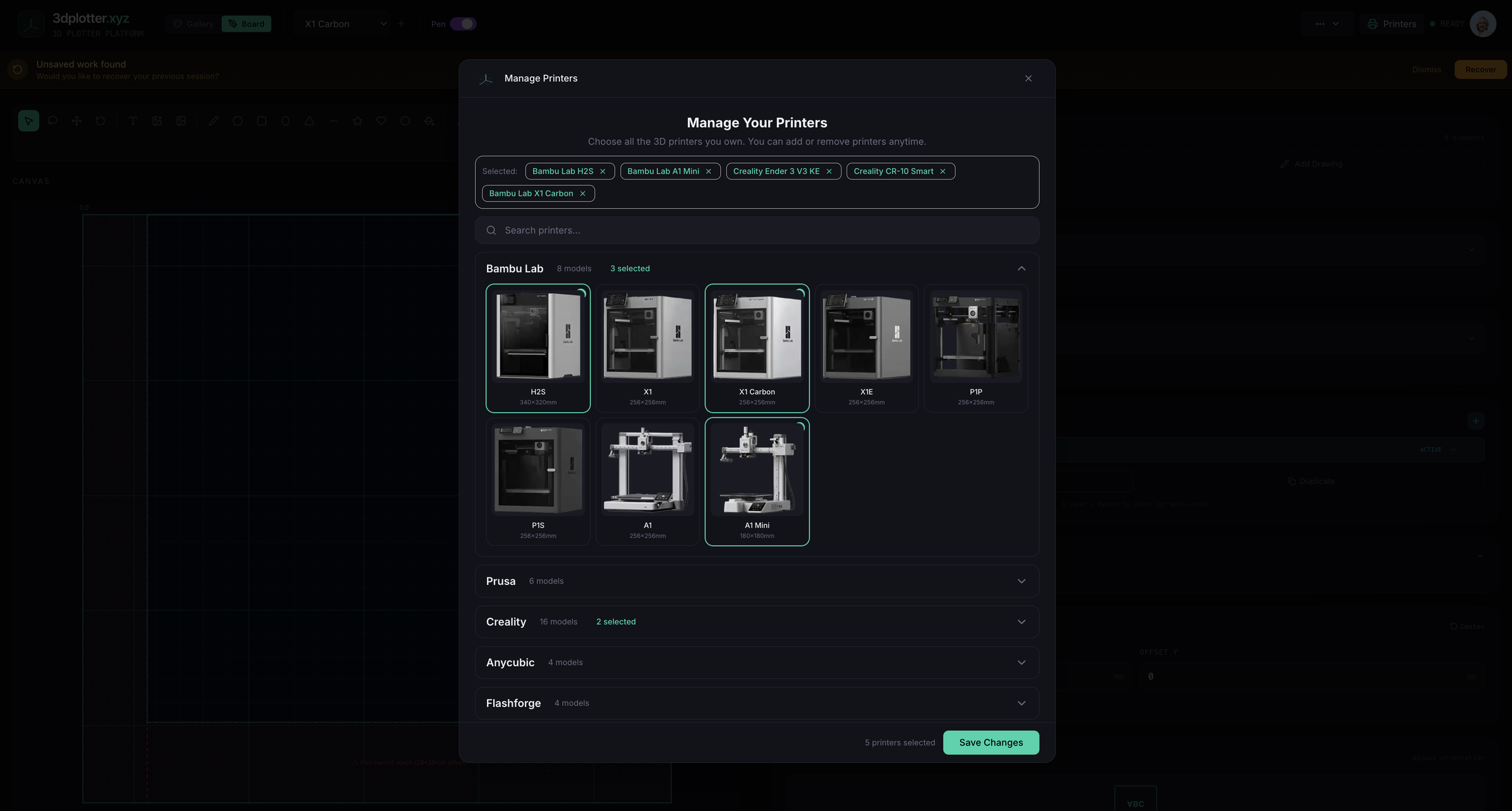Screen dimensions: 1512x811
Task: Deselect the H2S printer card
Action: tap(538, 348)
